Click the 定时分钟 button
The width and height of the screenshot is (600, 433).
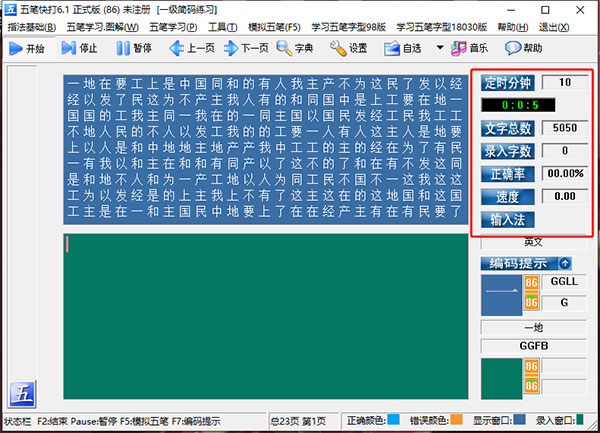click(508, 82)
